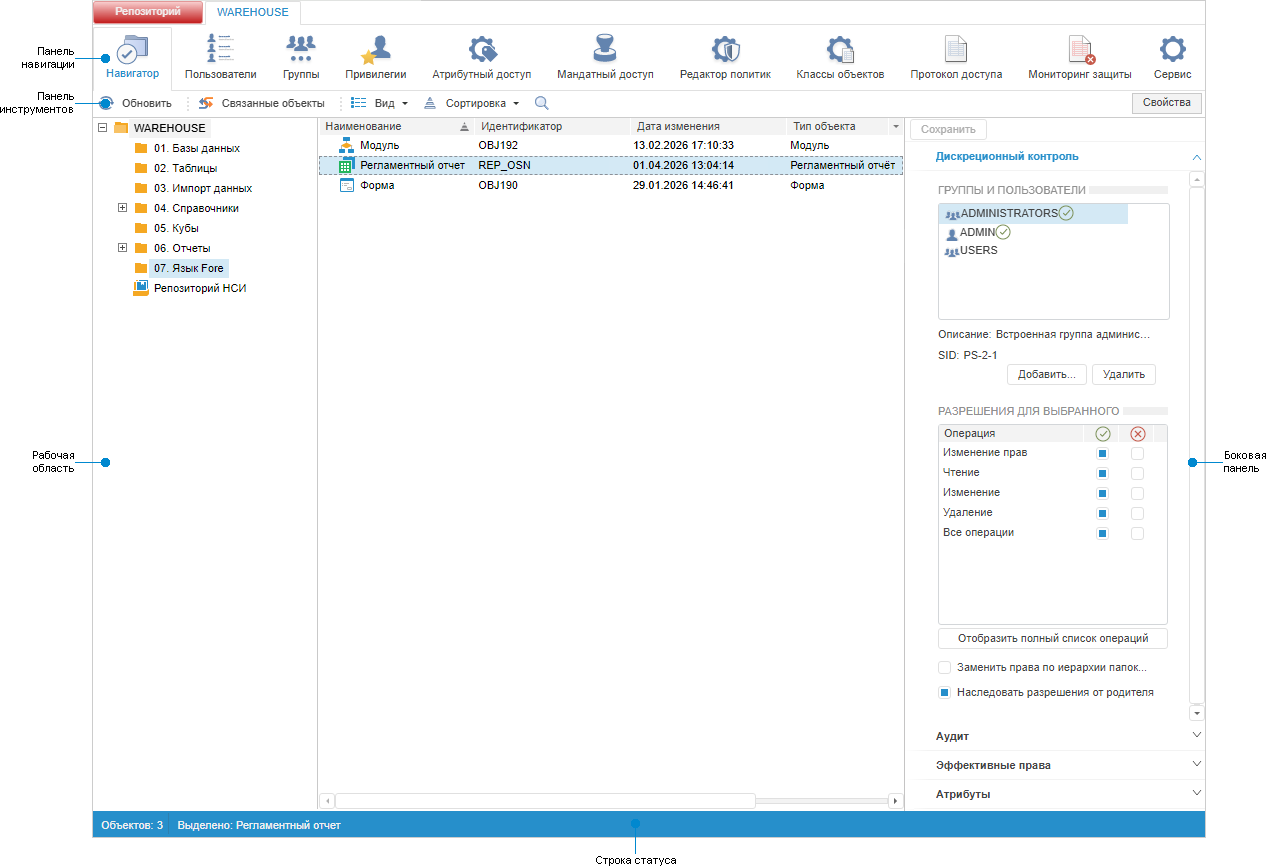Image resolution: width=1266 pixels, height=866 pixels.
Task: Click the ADMINISTRATORS group icon
Action: point(952,214)
